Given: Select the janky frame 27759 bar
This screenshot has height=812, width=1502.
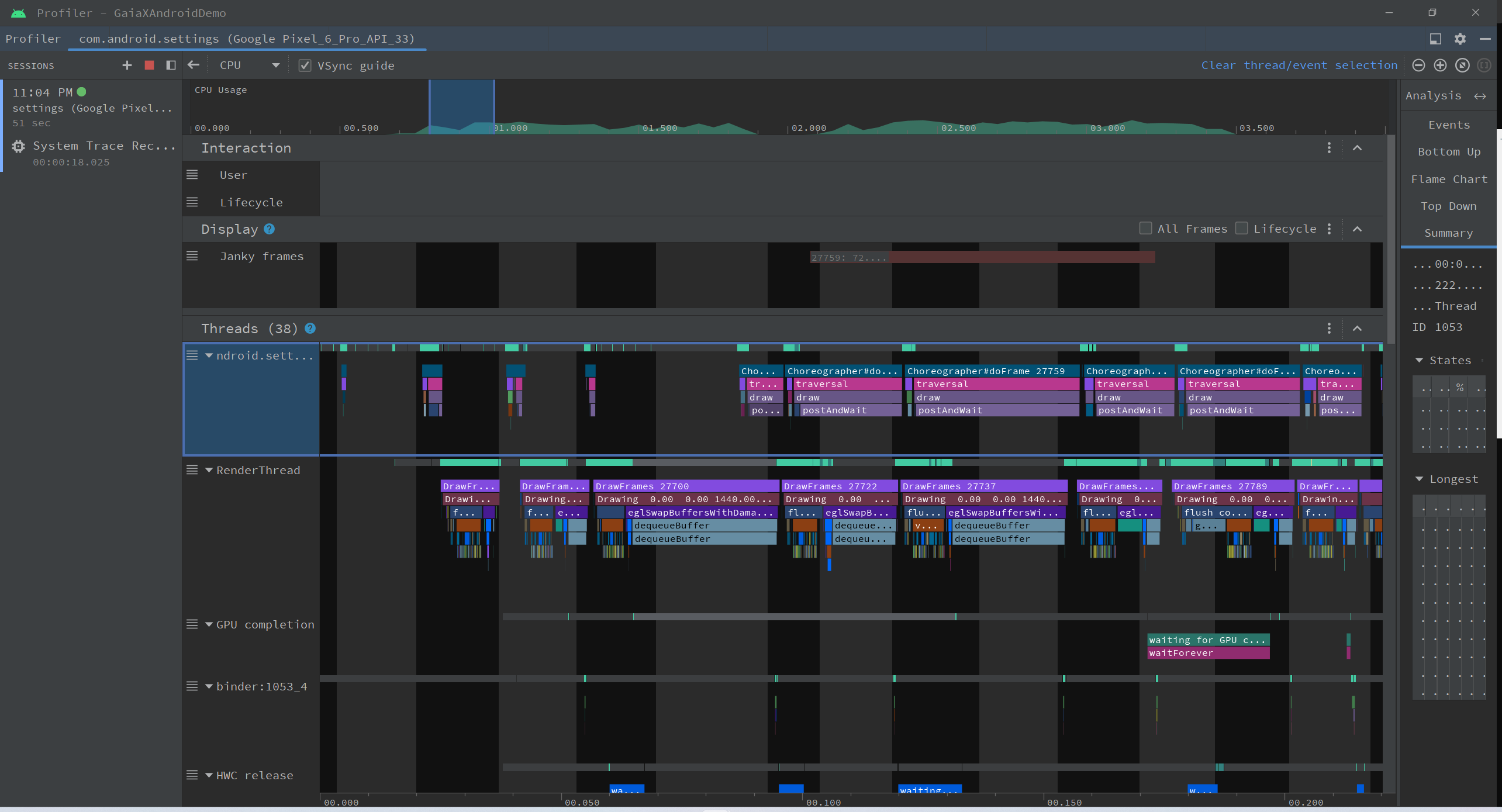Looking at the screenshot, I should click(982, 257).
